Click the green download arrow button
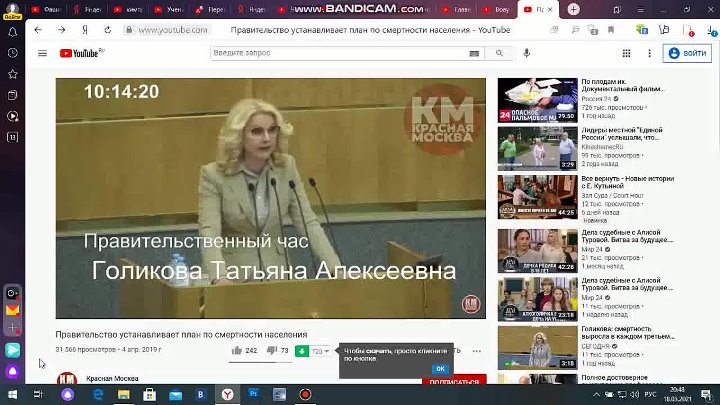Viewport: 720px width, 405px height. coord(302,351)
